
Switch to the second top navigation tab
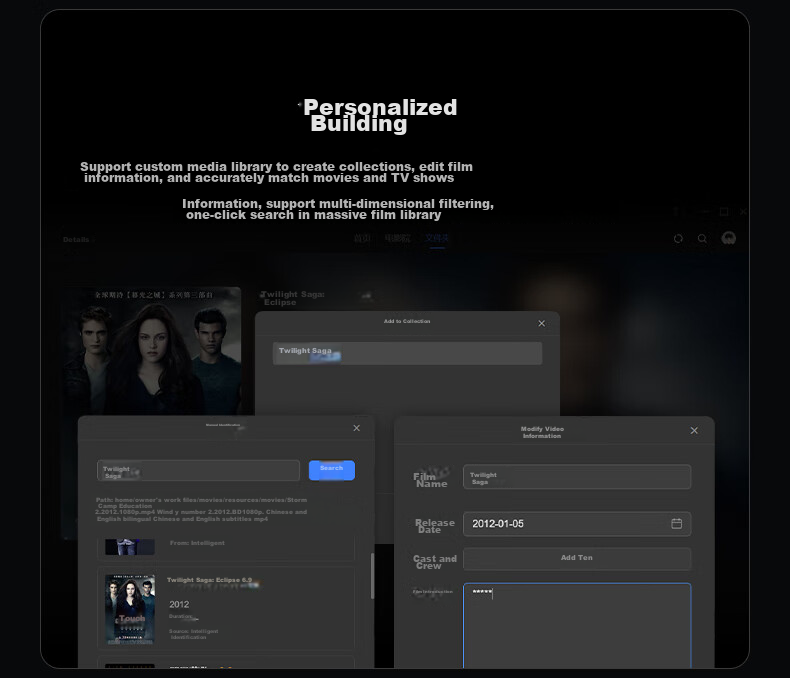[x=397, y=238]
